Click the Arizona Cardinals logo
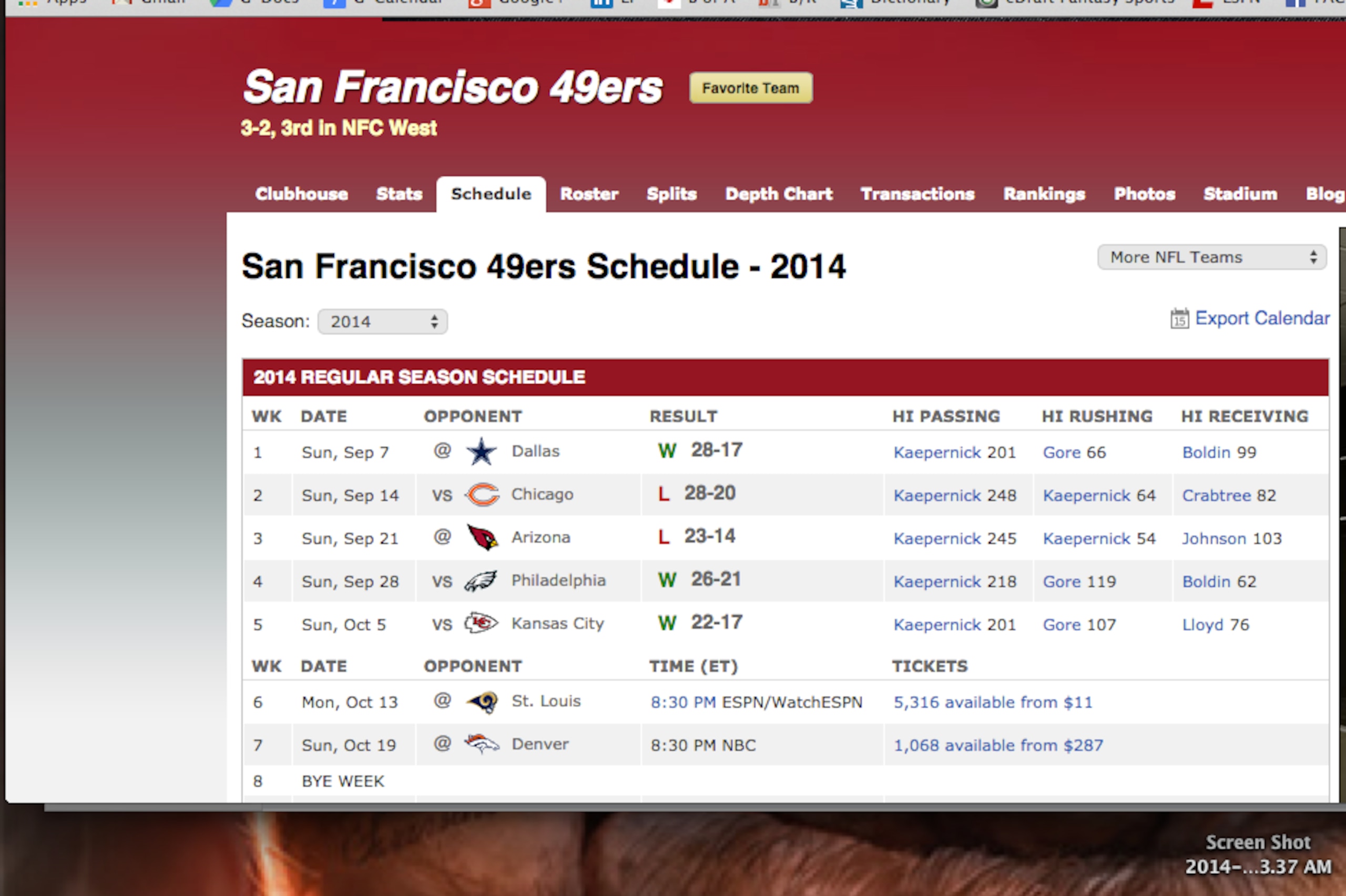 482,537
